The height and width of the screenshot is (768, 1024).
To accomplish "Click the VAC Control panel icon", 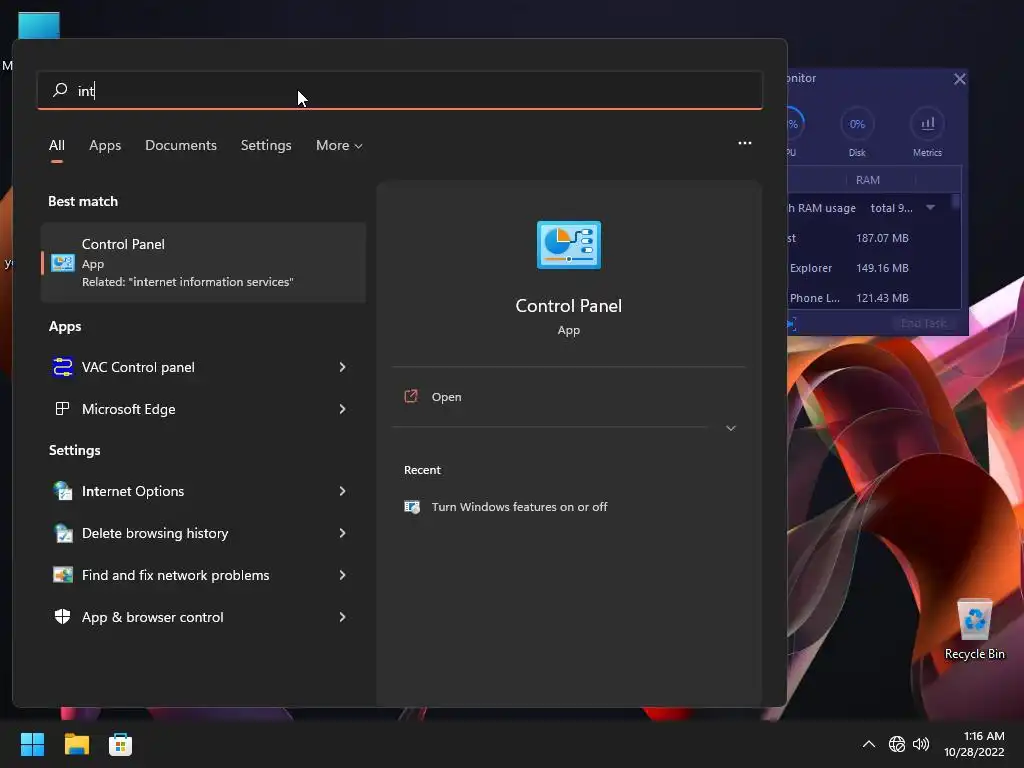I will tap(63, 367).
